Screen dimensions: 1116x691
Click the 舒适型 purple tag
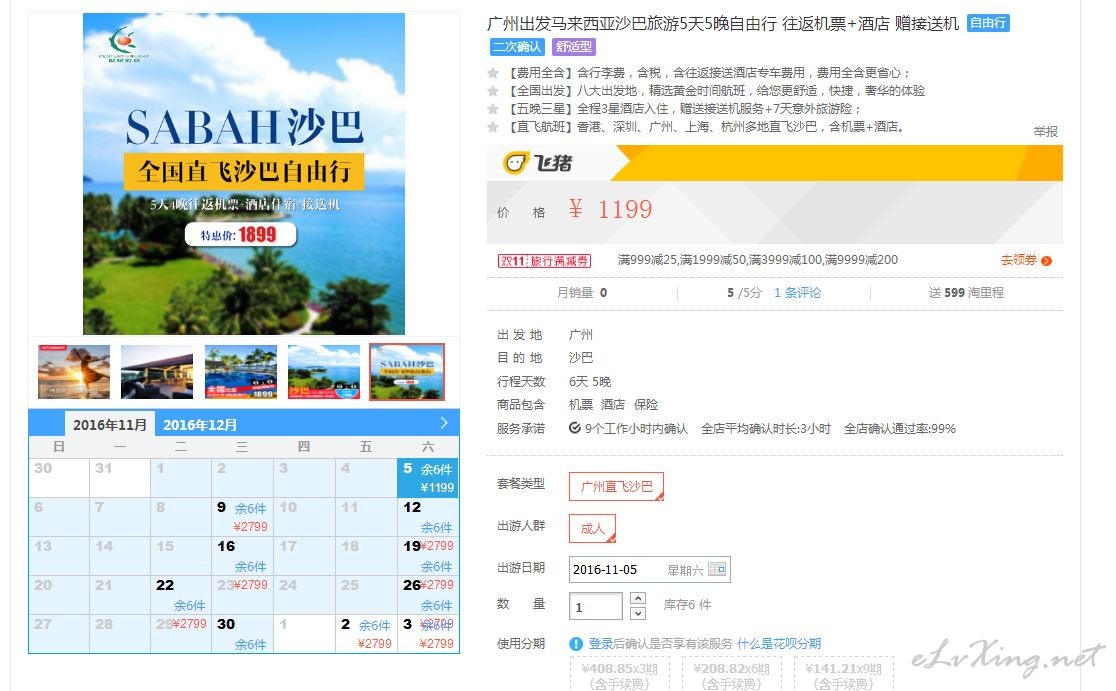click(x=574, y=47)
